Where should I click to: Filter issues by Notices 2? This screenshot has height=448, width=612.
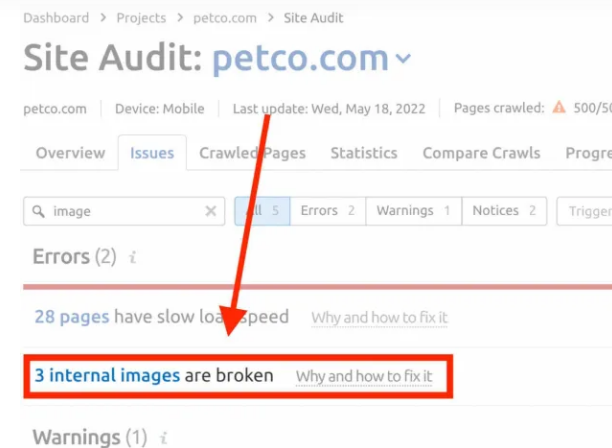(504, 211)
